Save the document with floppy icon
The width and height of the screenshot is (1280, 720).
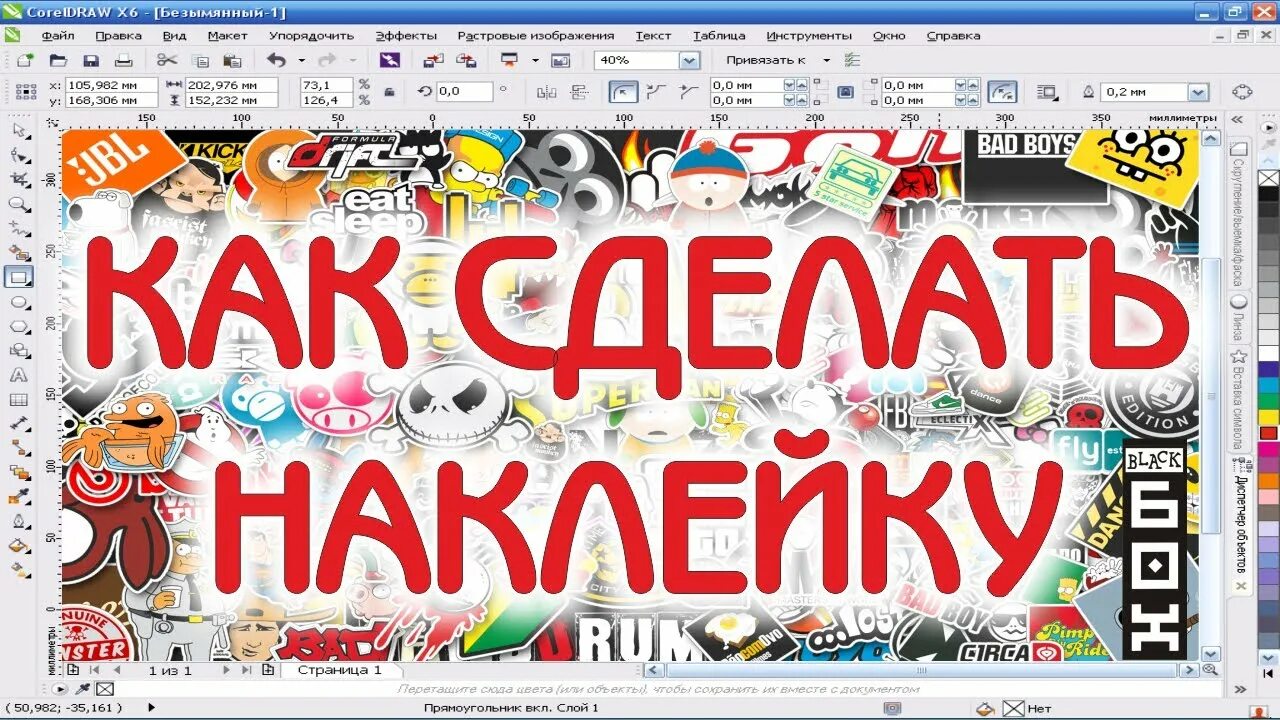click(91, 60)
